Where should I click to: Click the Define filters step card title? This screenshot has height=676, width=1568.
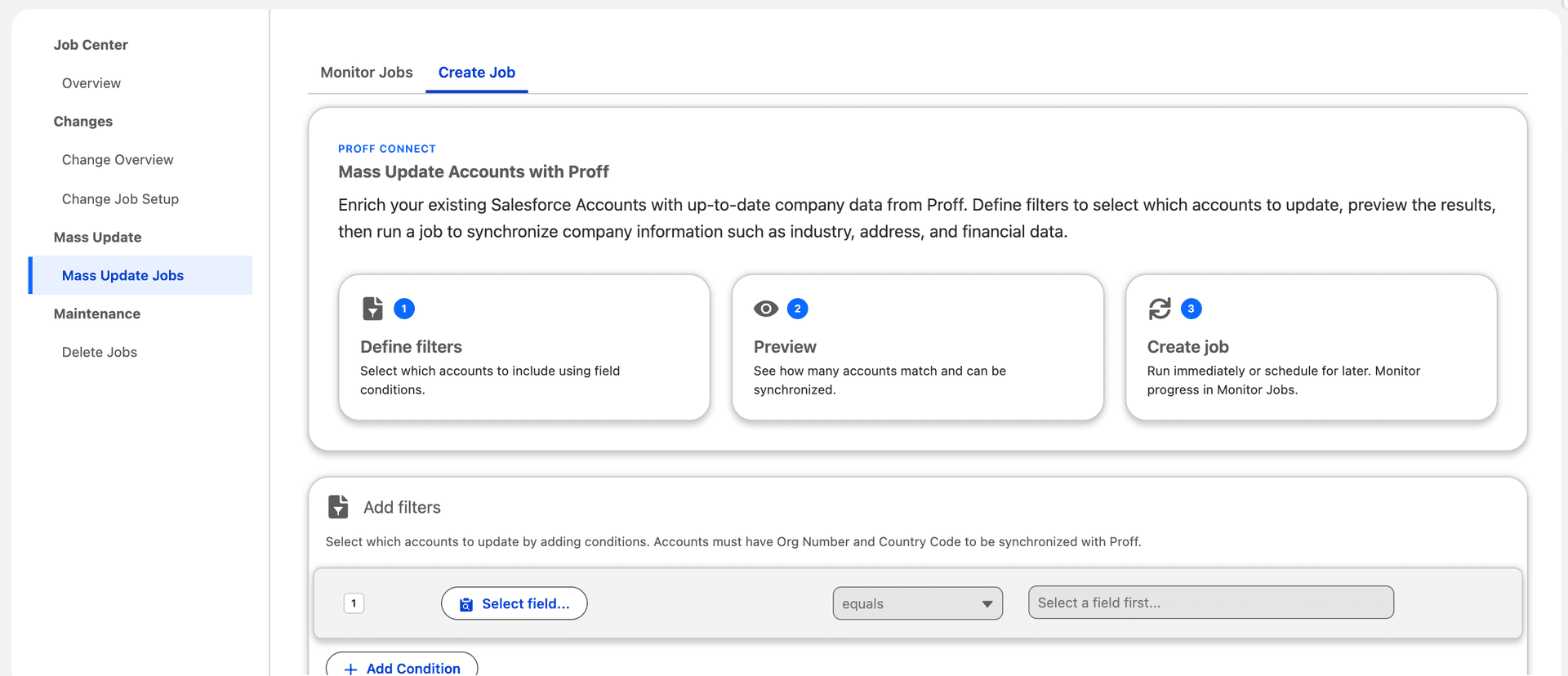(412, 347)
